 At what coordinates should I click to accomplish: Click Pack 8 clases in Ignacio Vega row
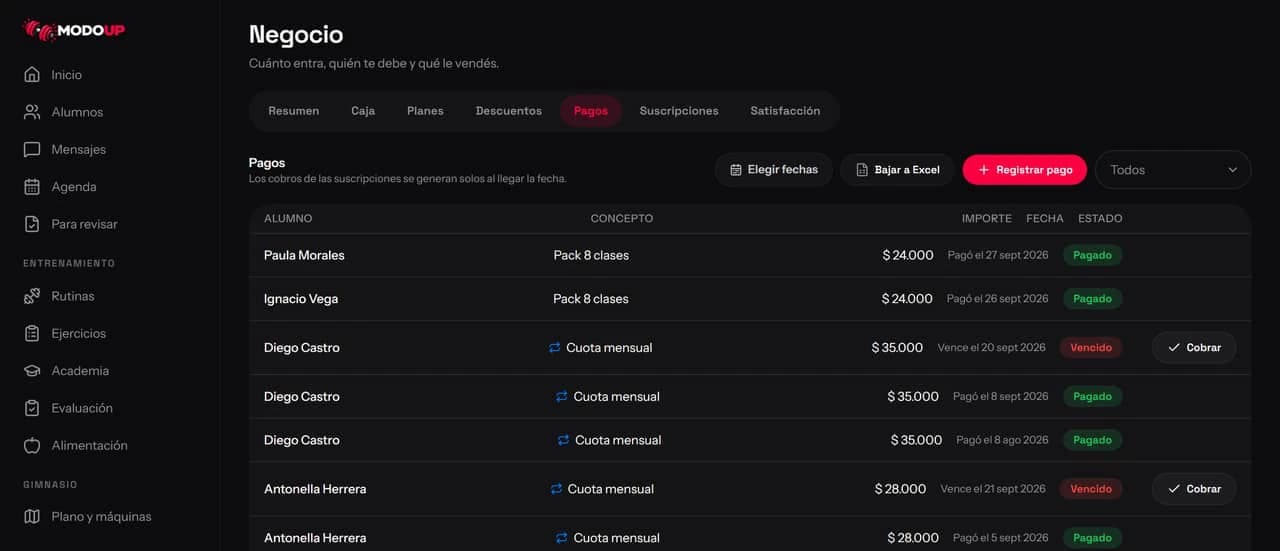click(x=591, y=299)
